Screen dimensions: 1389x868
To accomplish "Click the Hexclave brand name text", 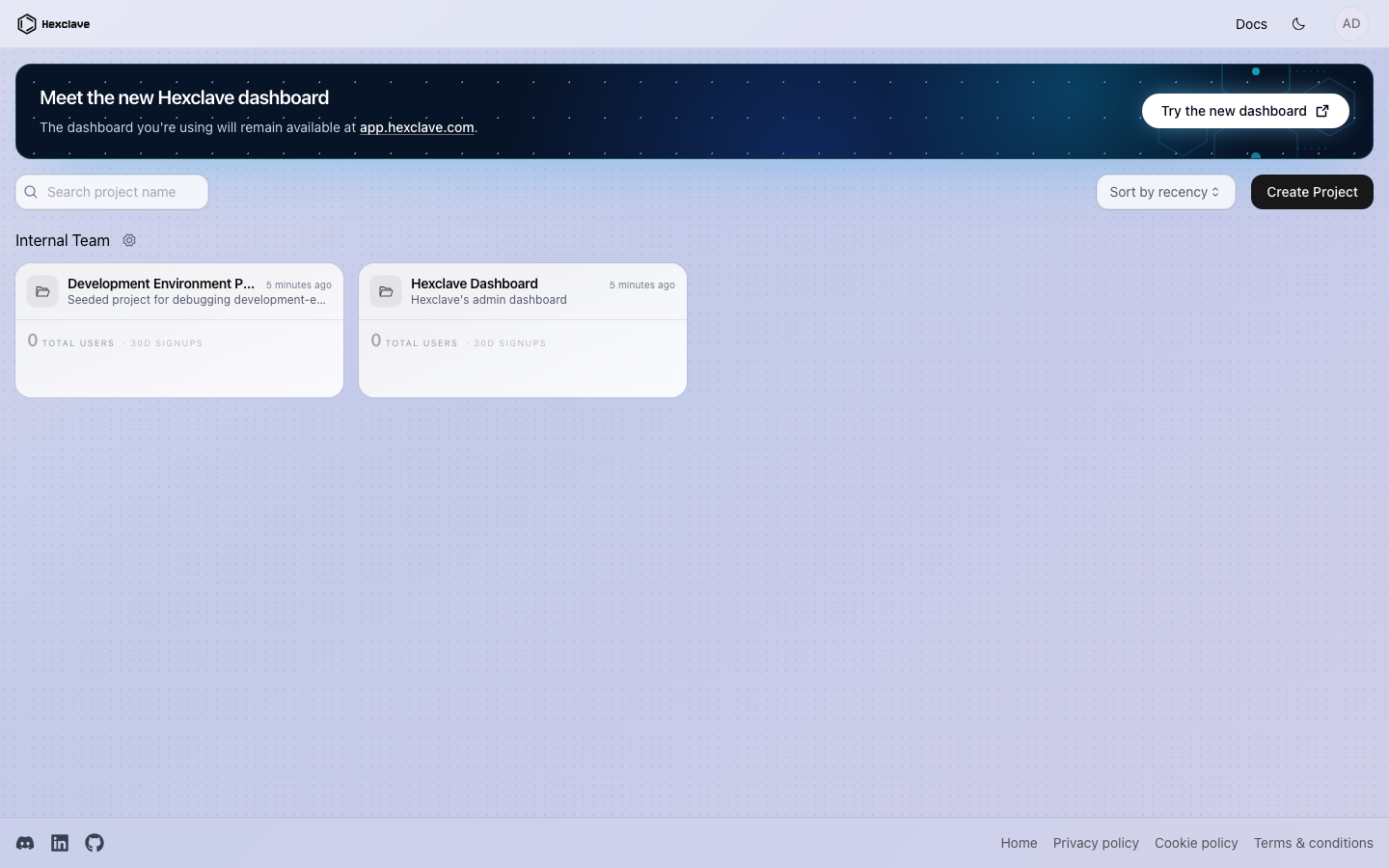I will (66, 24).
